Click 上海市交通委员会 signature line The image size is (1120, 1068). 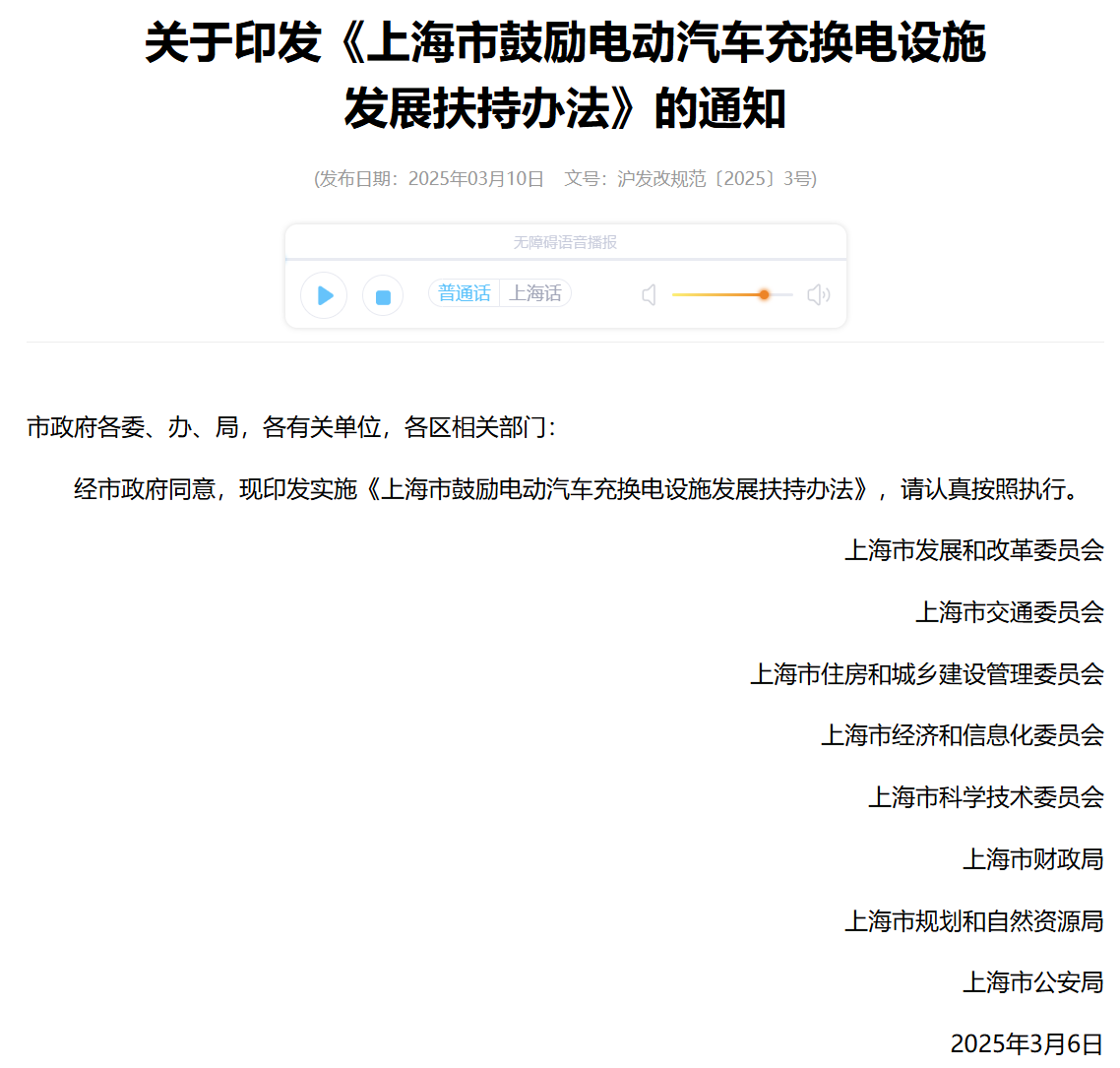(1010, 612)
